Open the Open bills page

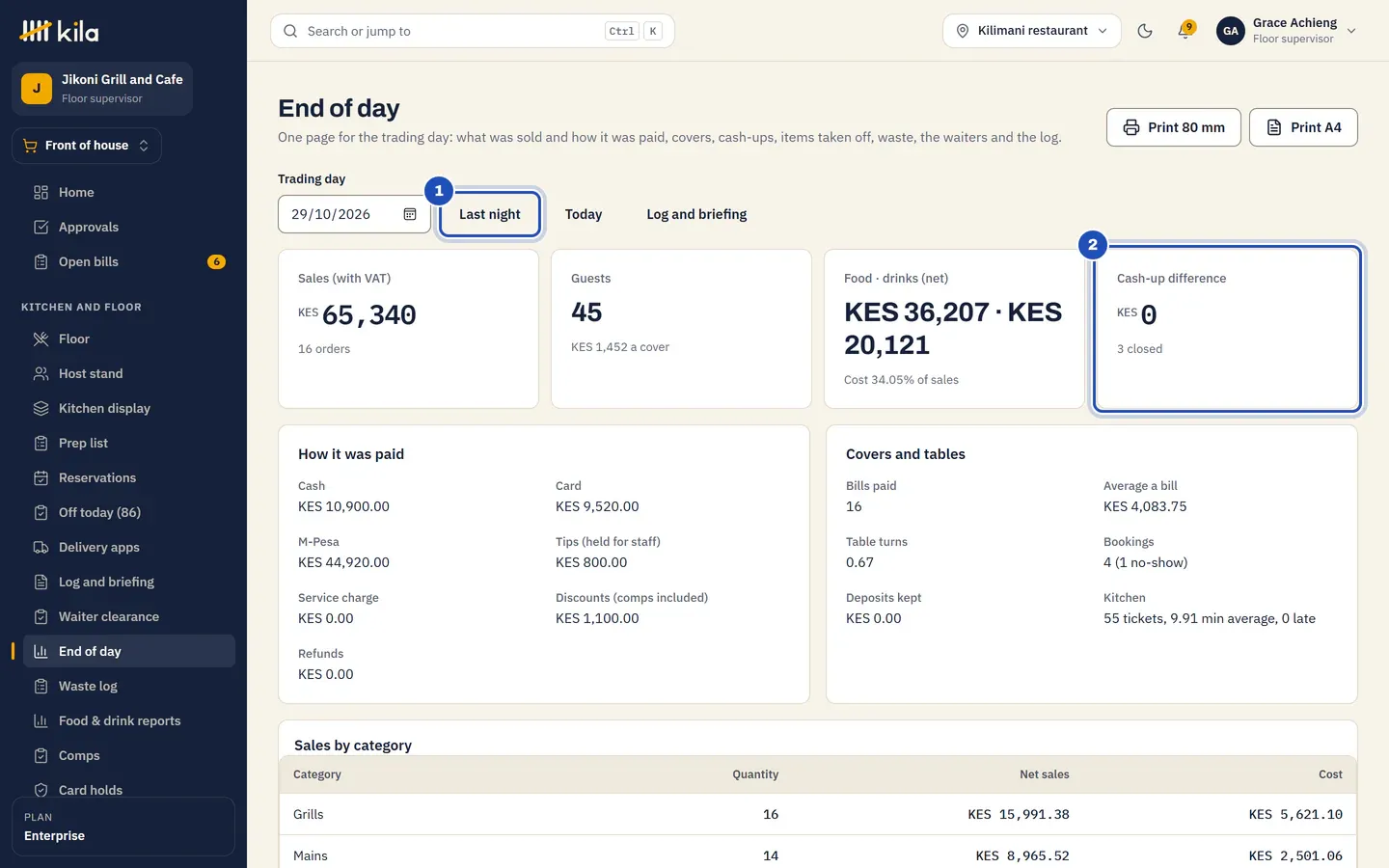[129, 261]
